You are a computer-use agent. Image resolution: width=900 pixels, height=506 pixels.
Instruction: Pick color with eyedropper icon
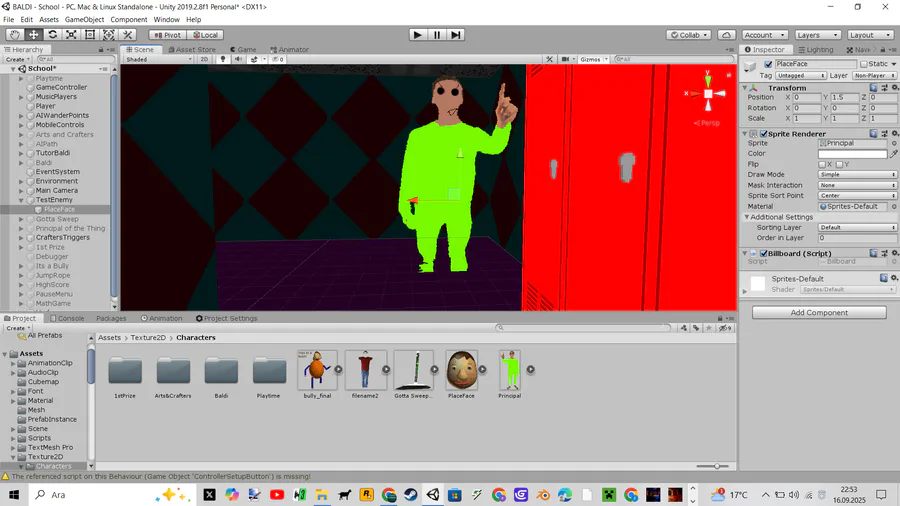click(x=894, y=154)
